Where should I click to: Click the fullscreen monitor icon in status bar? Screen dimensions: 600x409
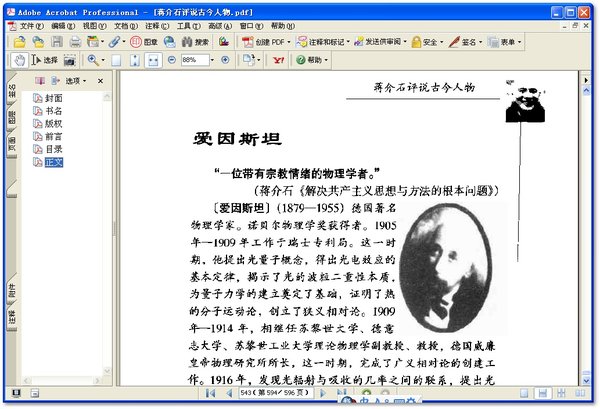[x=16, y=393]
